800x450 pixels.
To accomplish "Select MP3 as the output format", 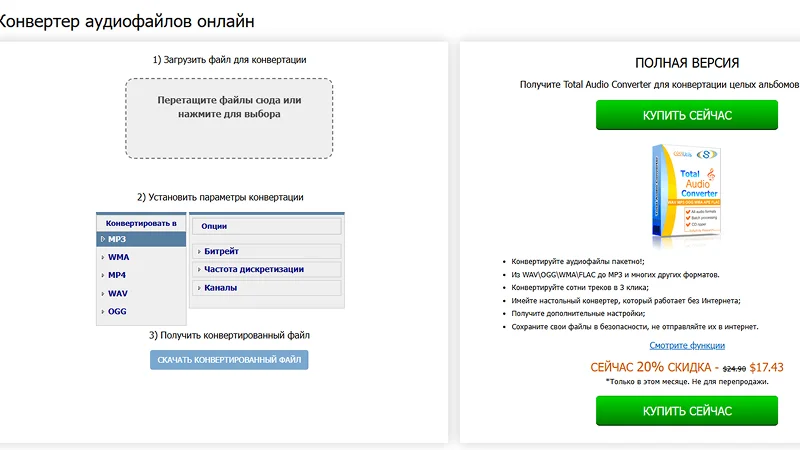I will [141, 239].
